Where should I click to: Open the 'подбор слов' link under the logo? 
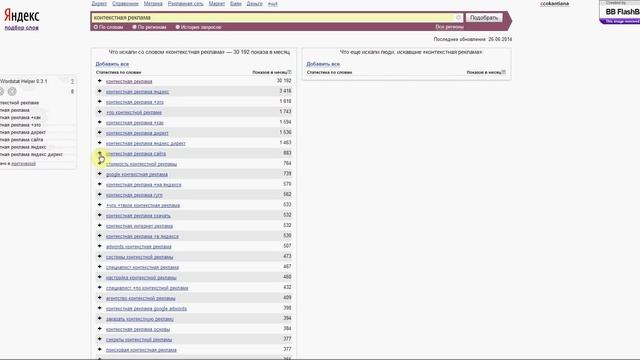coord(22,28)
